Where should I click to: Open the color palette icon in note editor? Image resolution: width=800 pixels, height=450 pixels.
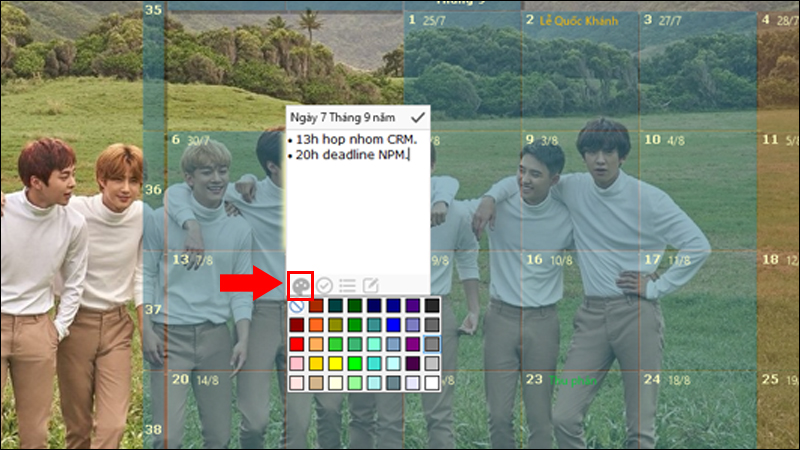click(x=299, y=285)
